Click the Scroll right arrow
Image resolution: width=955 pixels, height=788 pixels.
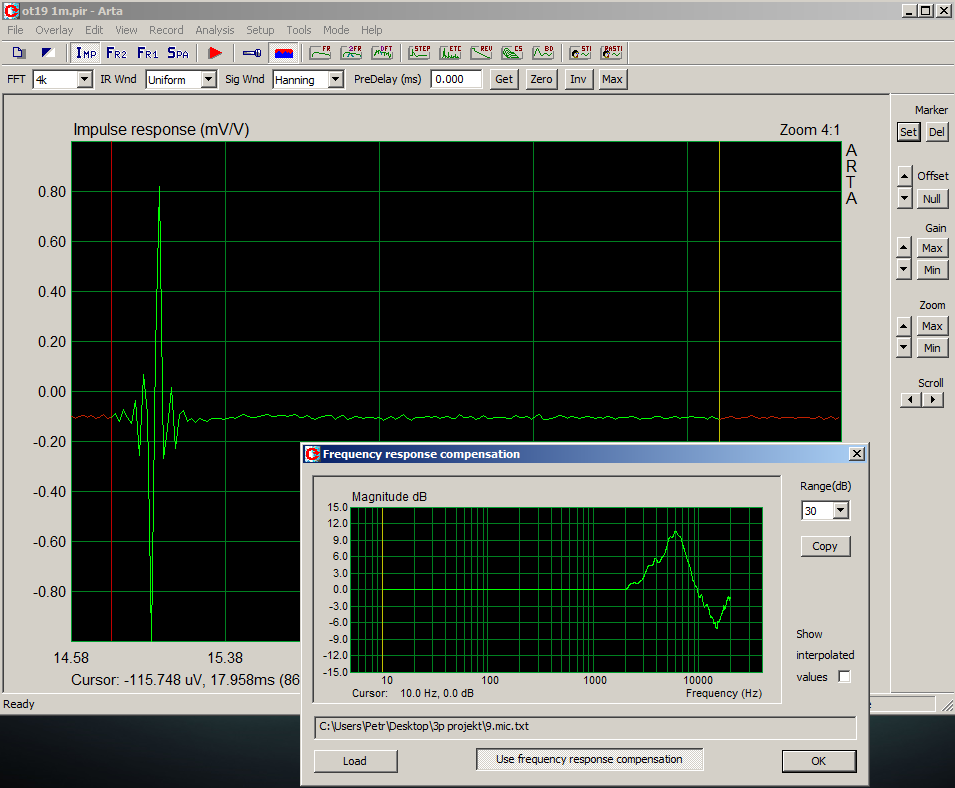pos(933,399)
